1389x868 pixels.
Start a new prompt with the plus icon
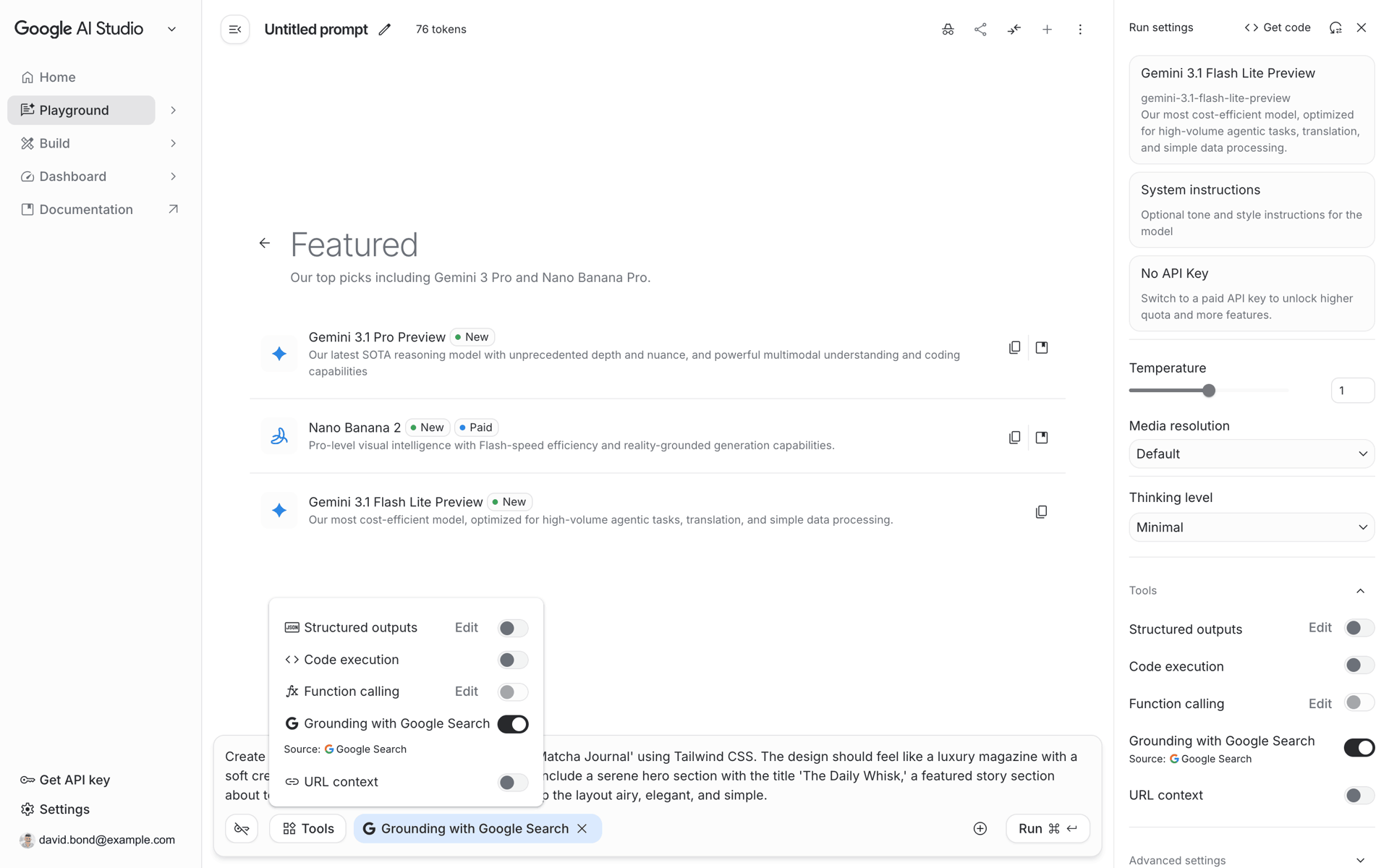click(1047, 30)
